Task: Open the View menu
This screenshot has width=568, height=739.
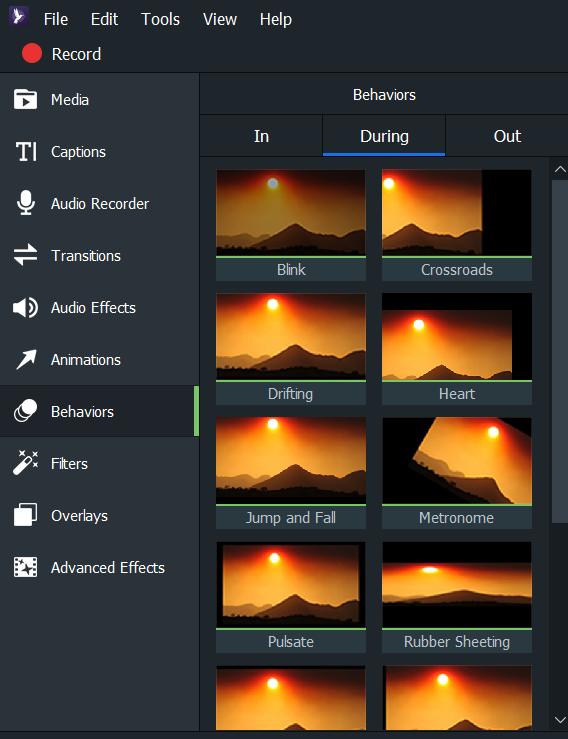Action: click(x=220, y=19)
